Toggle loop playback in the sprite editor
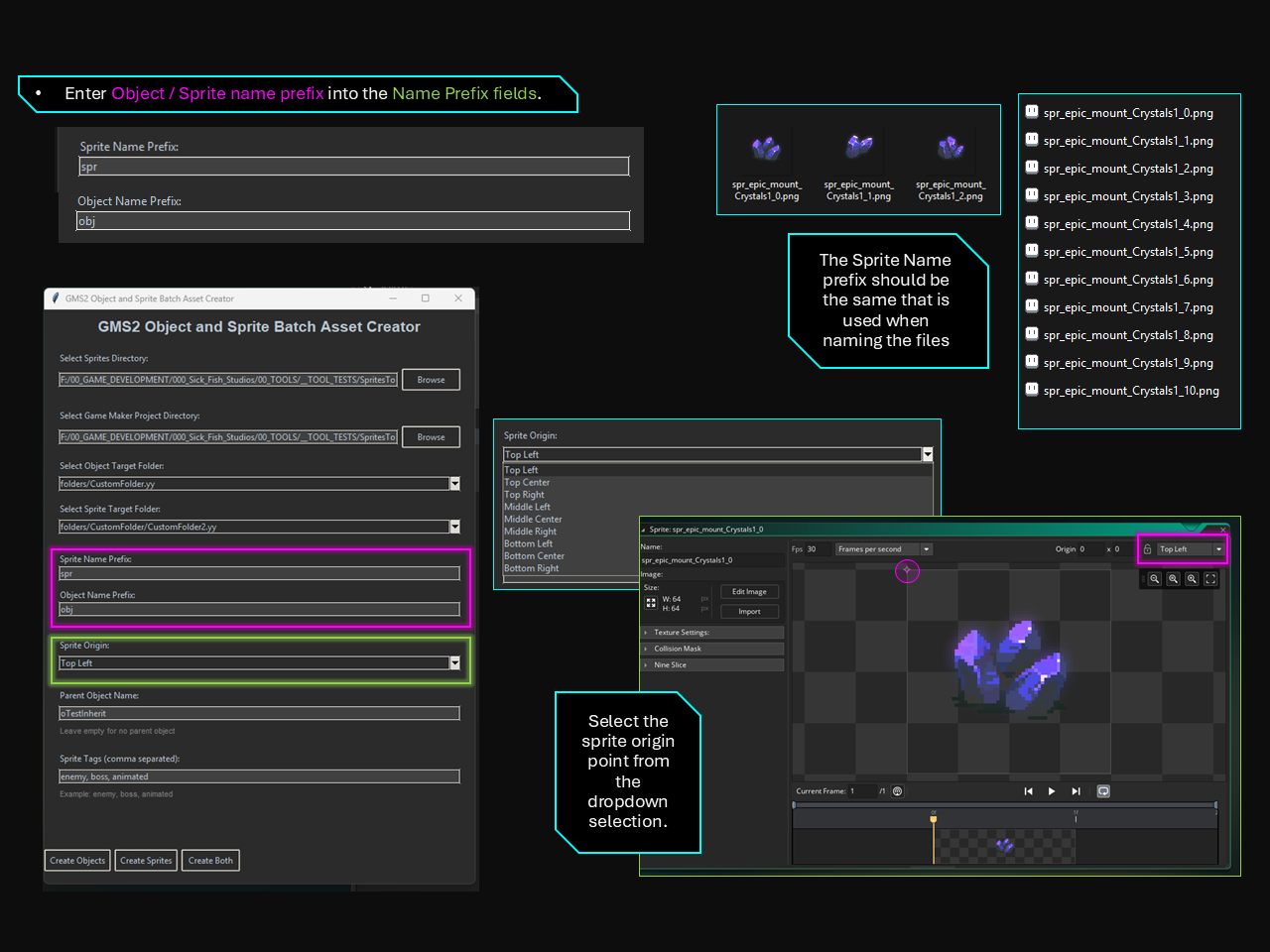 point(1103,791)
